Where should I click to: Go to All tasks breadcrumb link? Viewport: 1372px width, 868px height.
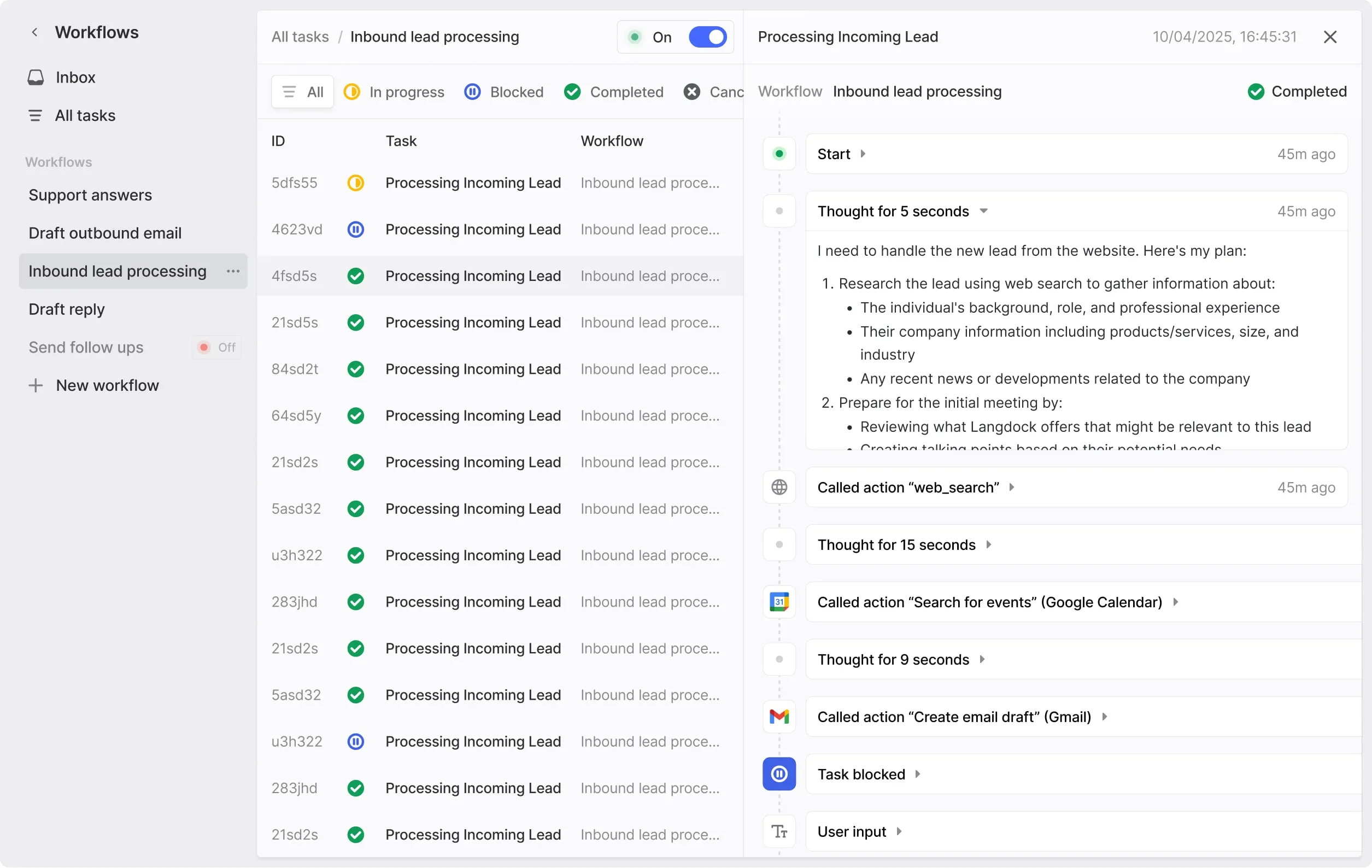300,37
